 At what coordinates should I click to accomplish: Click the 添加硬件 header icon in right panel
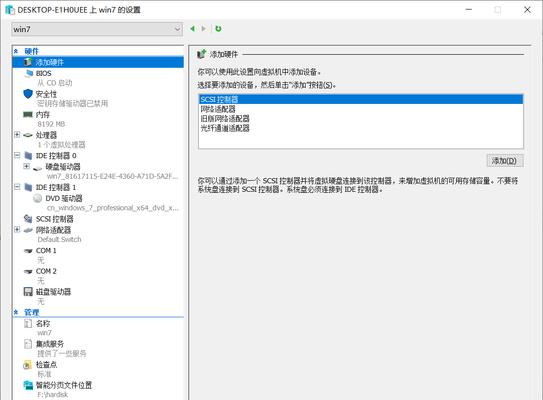point(202,54)
